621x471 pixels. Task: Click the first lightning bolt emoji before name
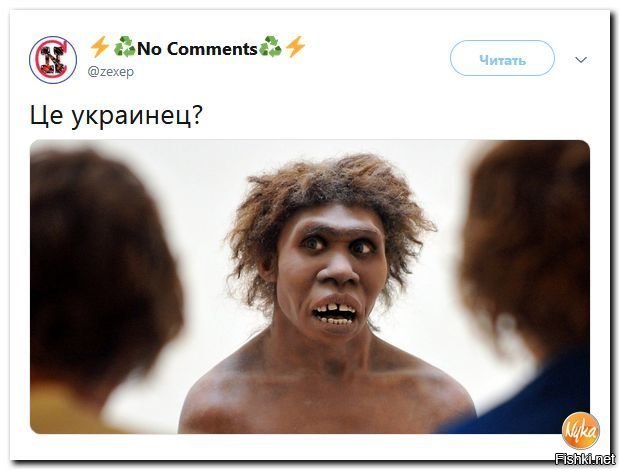[99, 47]
